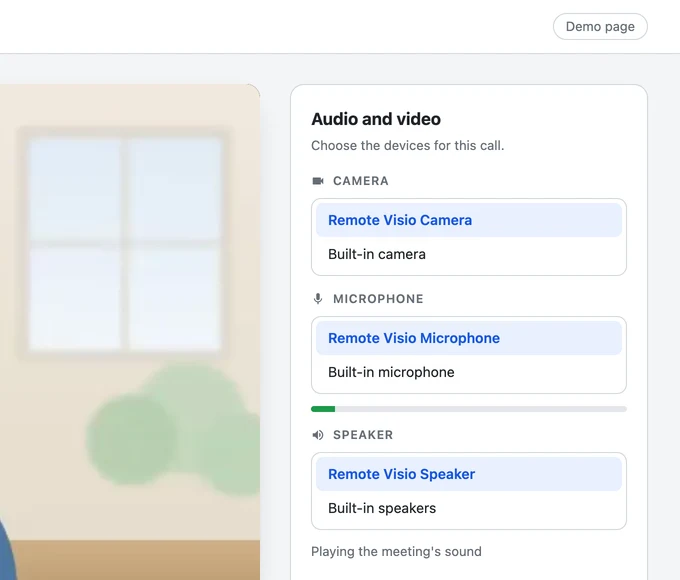Choose Built-in speakers option
The image size is (680, 580).
click(x=469, y=508)
